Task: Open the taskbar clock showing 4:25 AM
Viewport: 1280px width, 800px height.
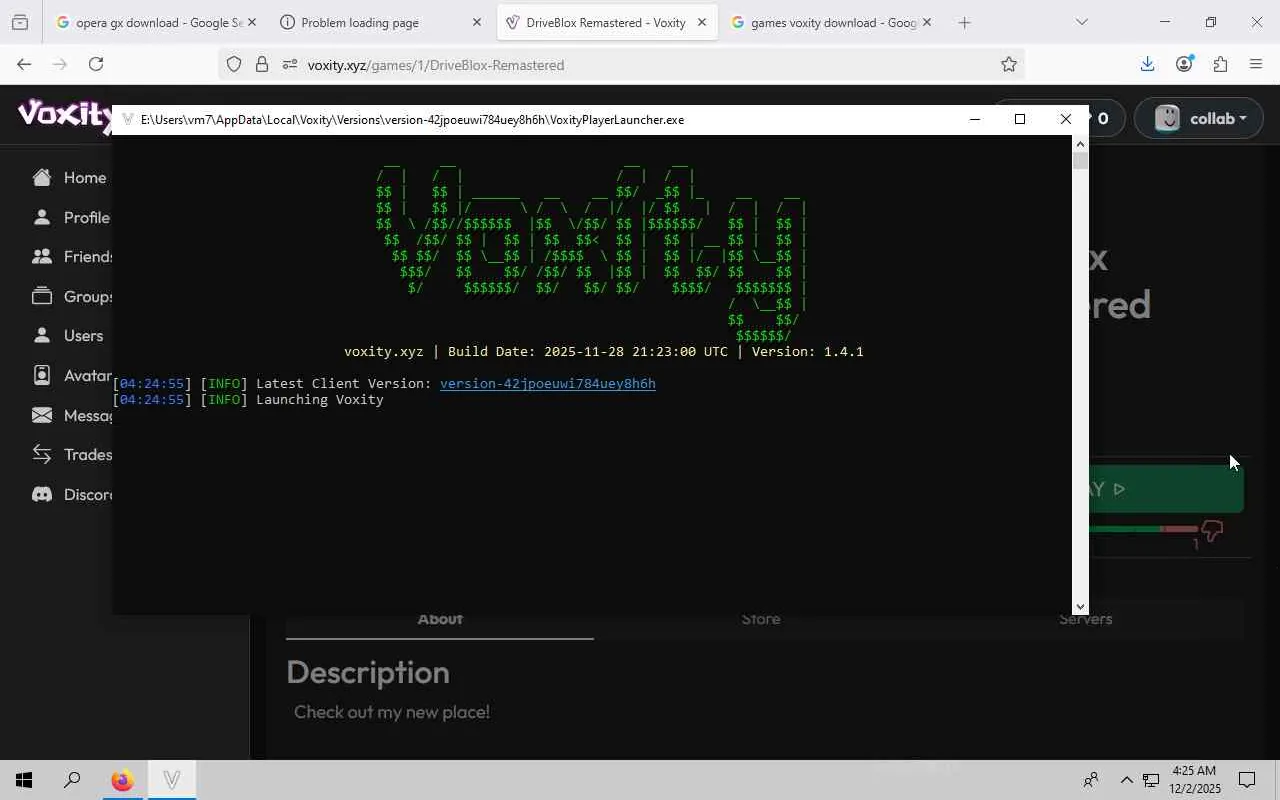Action: click(x=1194, y=780)
